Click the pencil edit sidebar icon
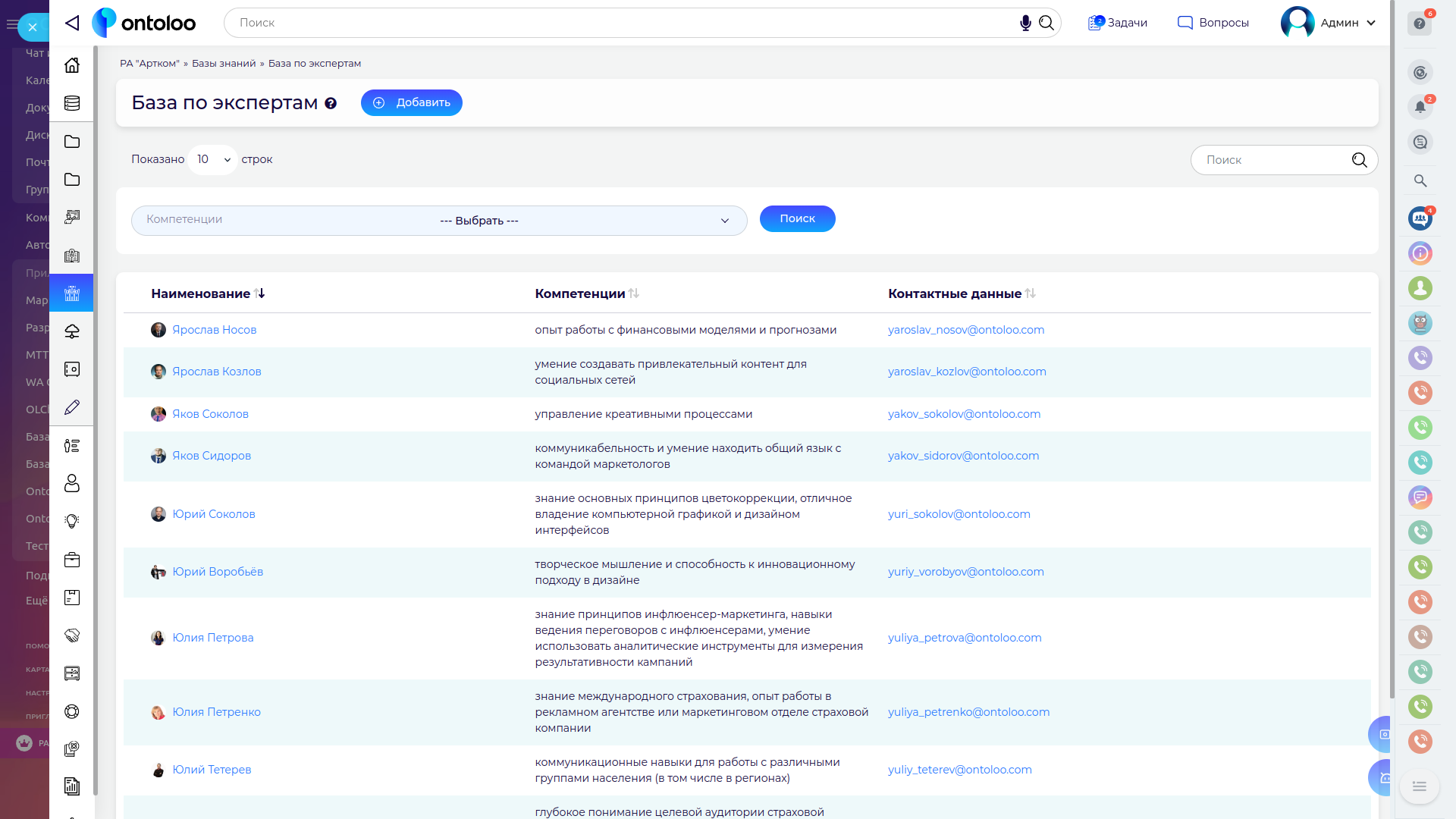The image size is (1456, 819). coord(72,407)
